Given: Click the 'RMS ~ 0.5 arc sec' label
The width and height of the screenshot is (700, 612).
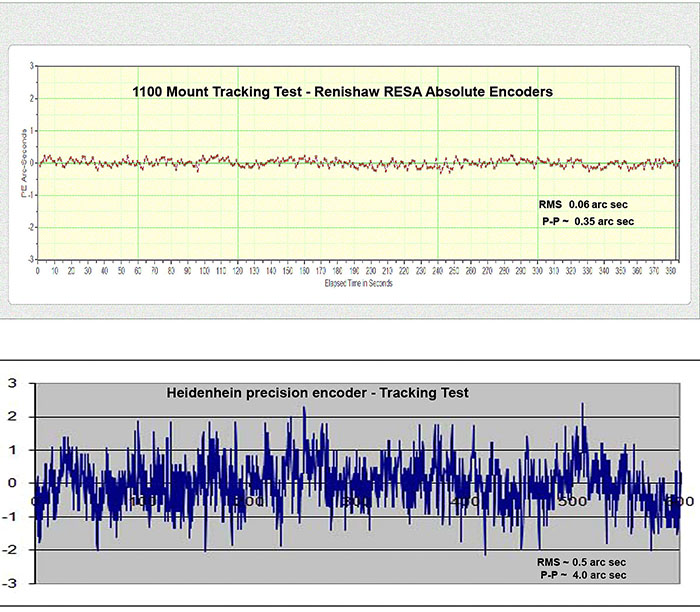Looking at the screenshot, I should tap(581, 562).
